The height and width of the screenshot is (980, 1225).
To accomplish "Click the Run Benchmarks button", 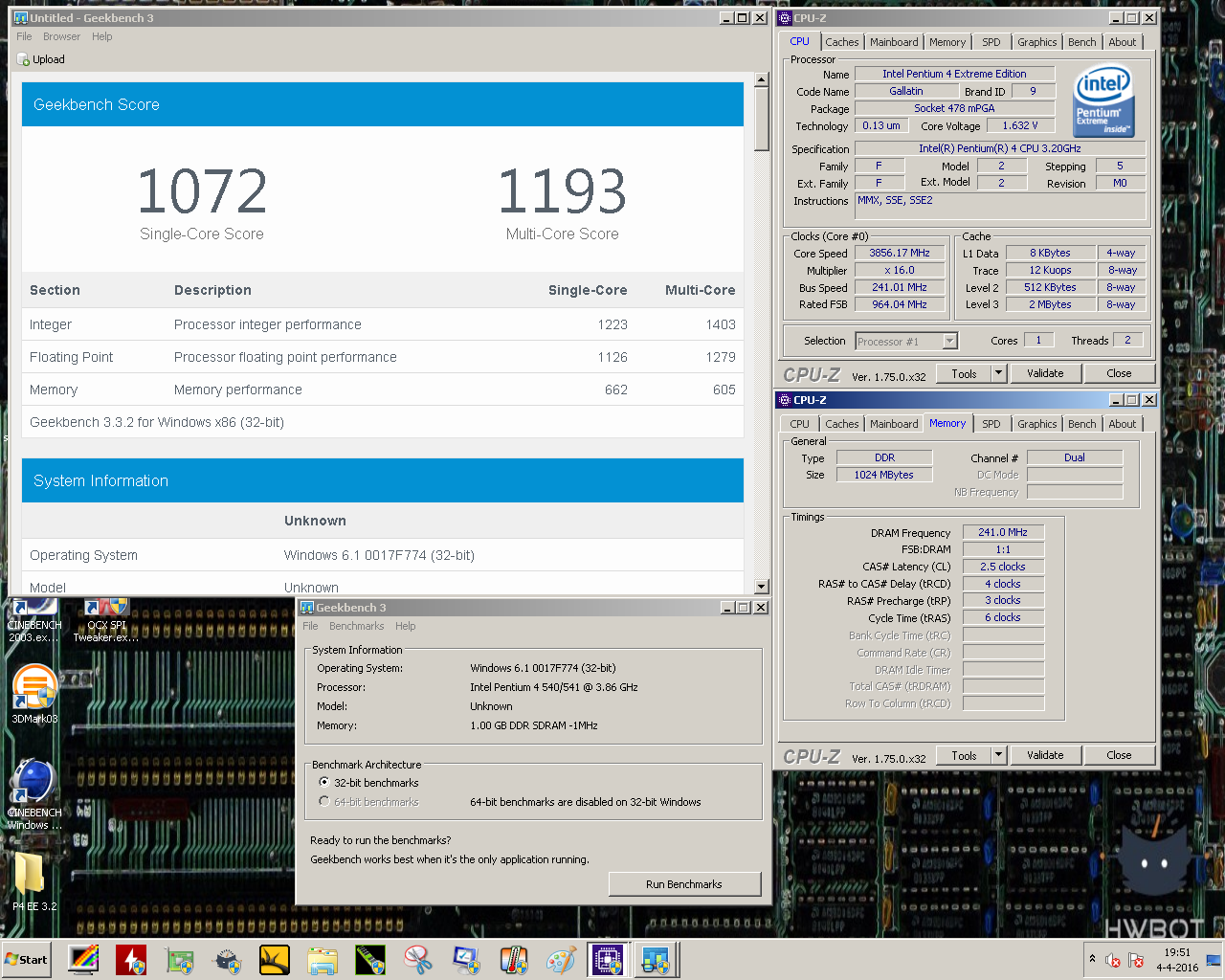I will point(684,884).
